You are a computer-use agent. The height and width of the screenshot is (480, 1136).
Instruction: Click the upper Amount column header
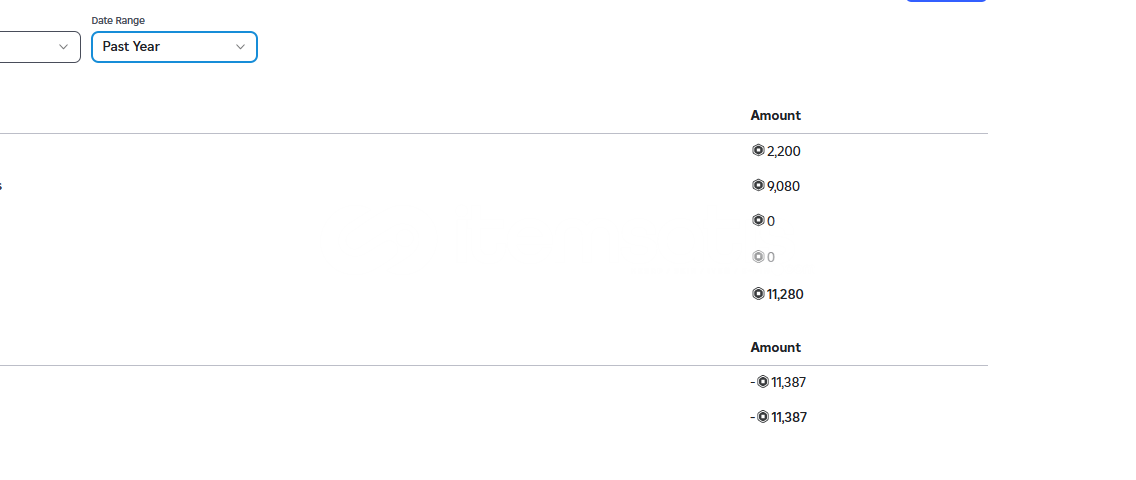775,115
